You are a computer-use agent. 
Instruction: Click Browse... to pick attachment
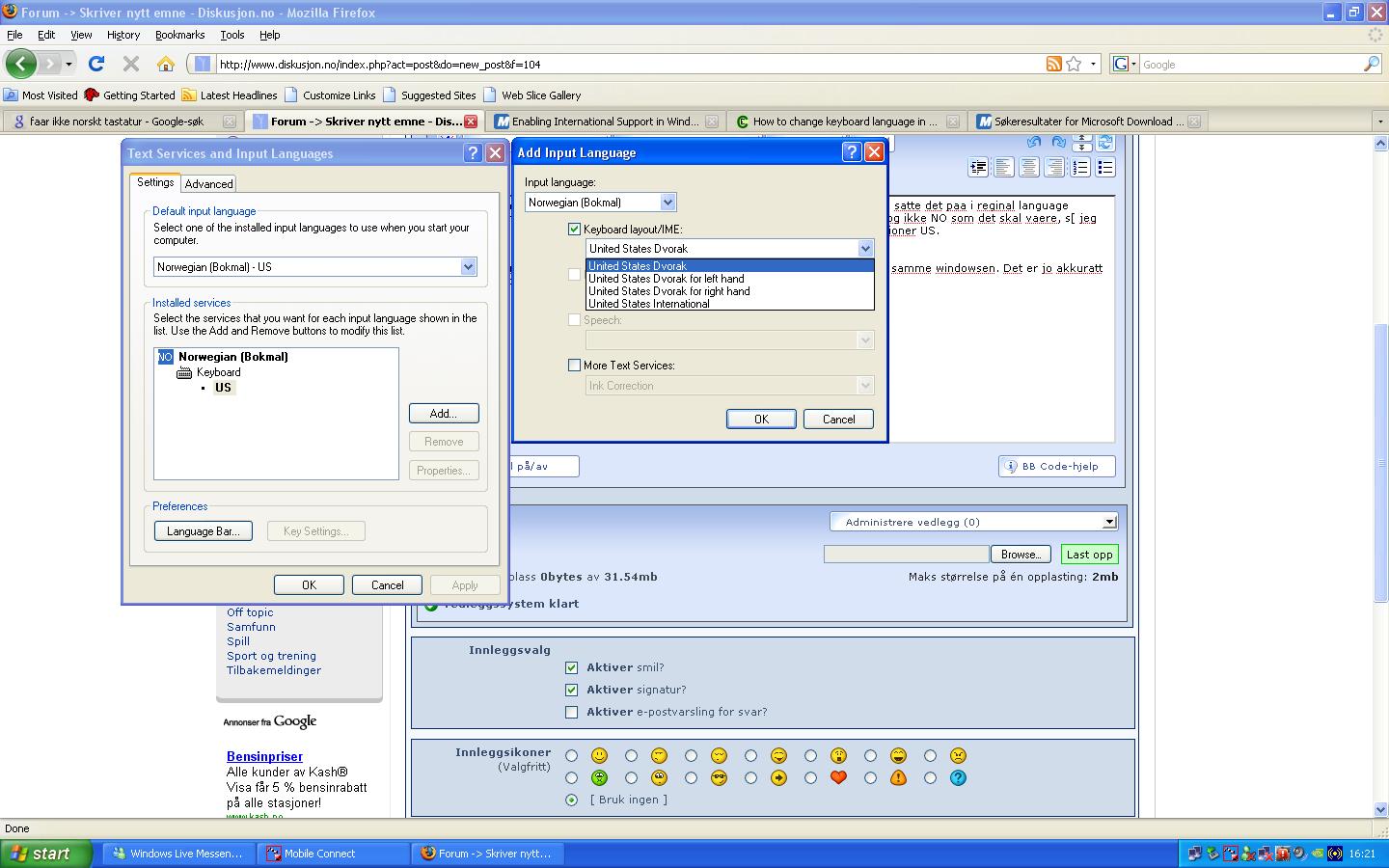click(1021, 555)
